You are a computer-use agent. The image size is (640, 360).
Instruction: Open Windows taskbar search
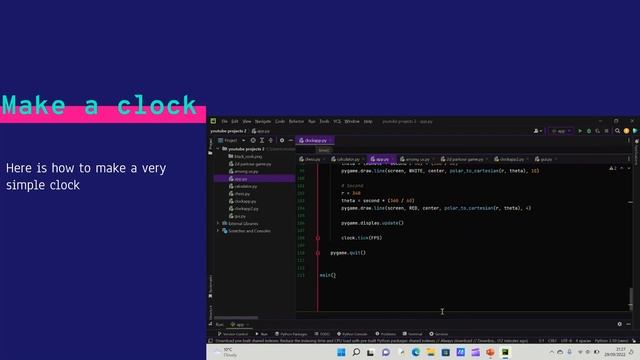(x=356, y=352)
